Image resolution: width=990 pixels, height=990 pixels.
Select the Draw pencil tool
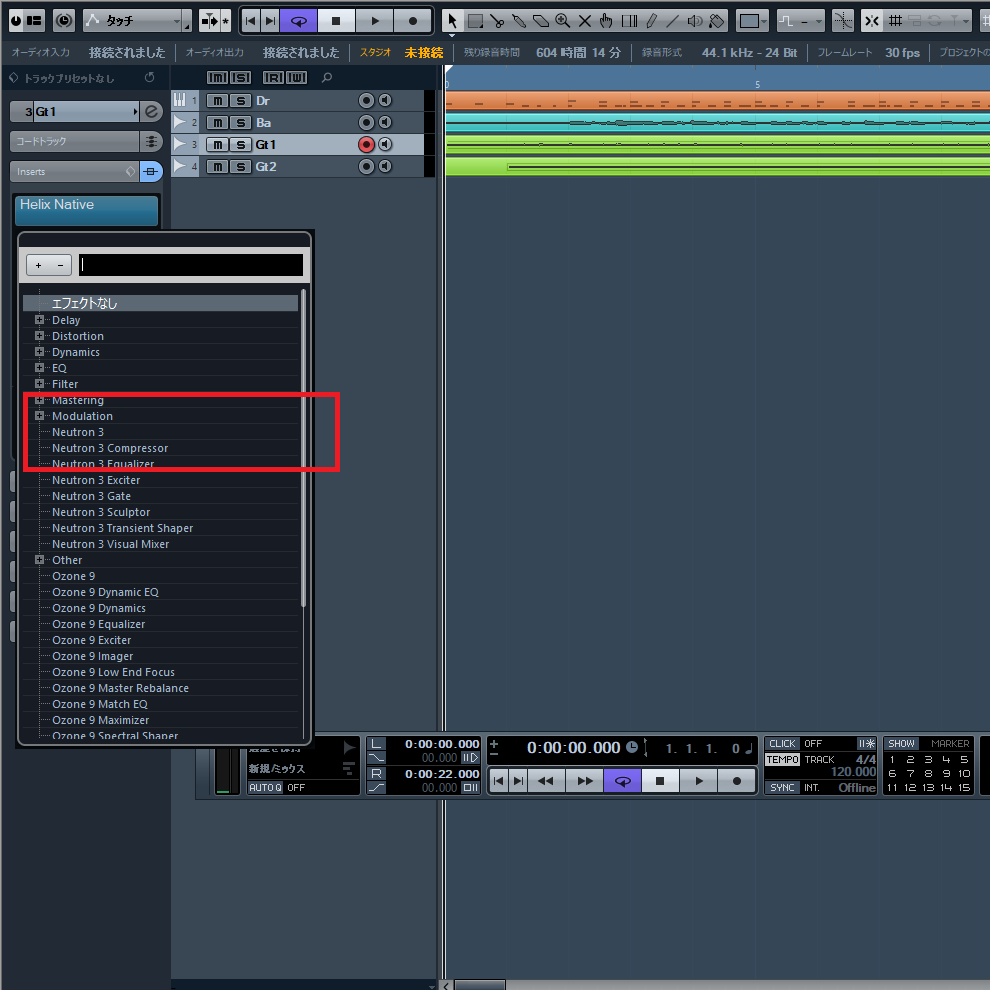click(x=651, y=21)
